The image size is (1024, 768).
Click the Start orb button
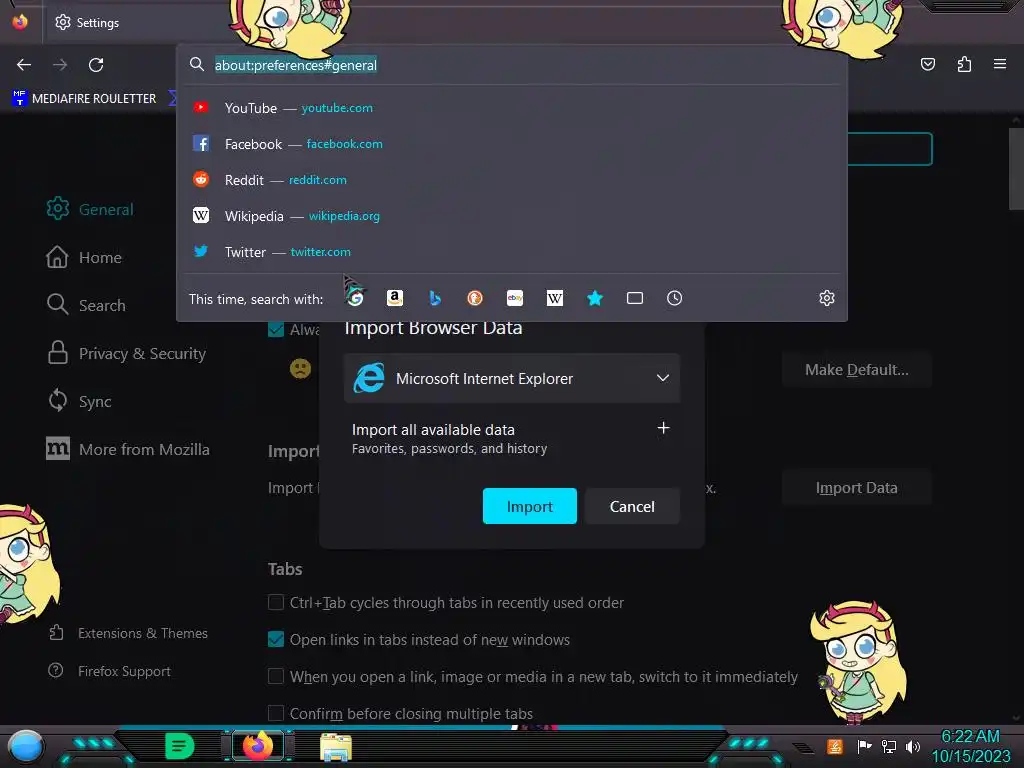coord(26,747)
